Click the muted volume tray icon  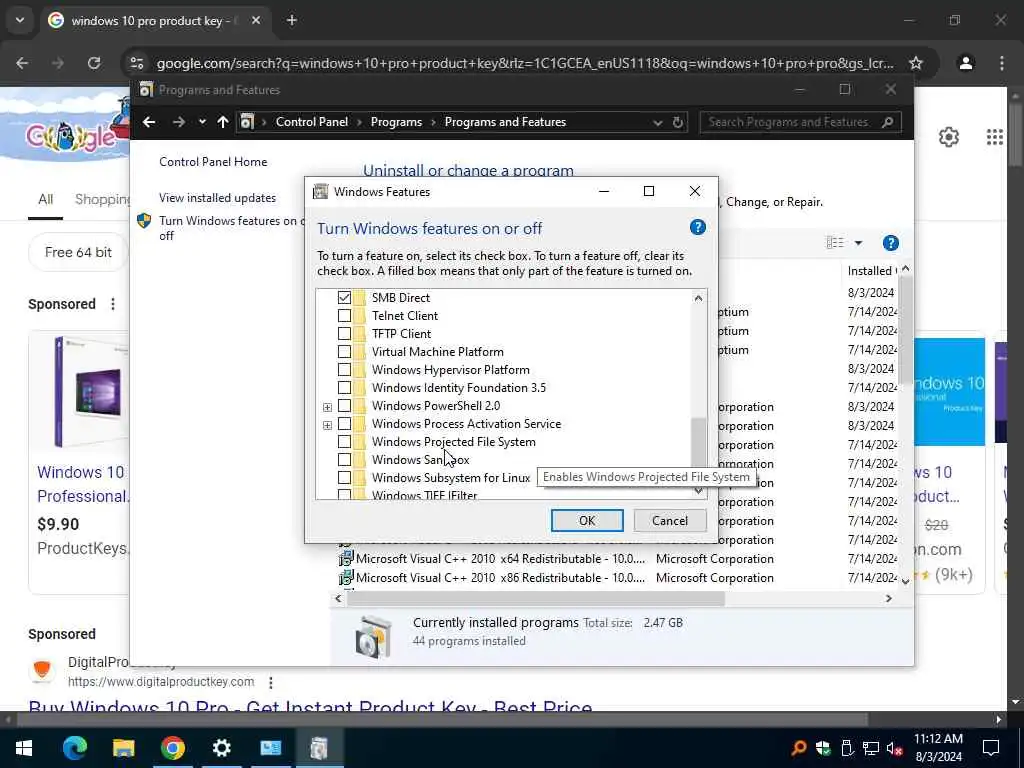point(895,748)
